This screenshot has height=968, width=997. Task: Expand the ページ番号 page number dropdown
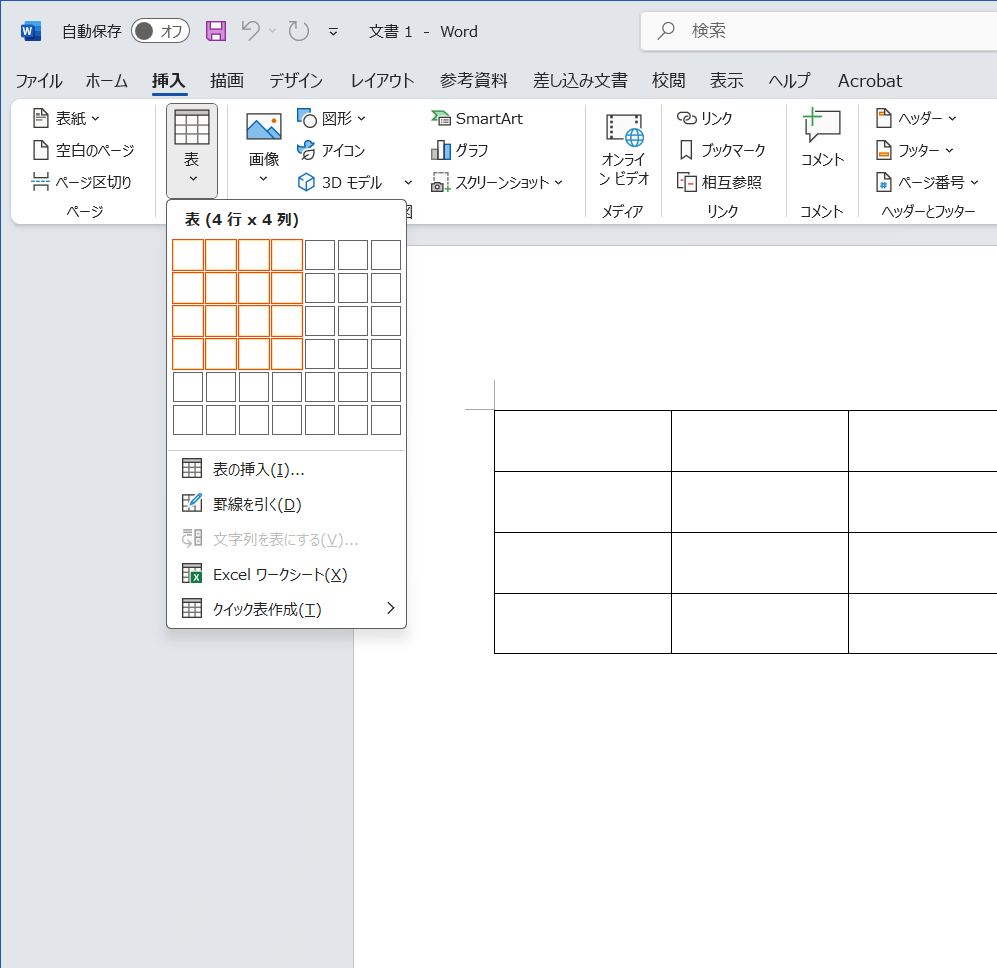926,182
